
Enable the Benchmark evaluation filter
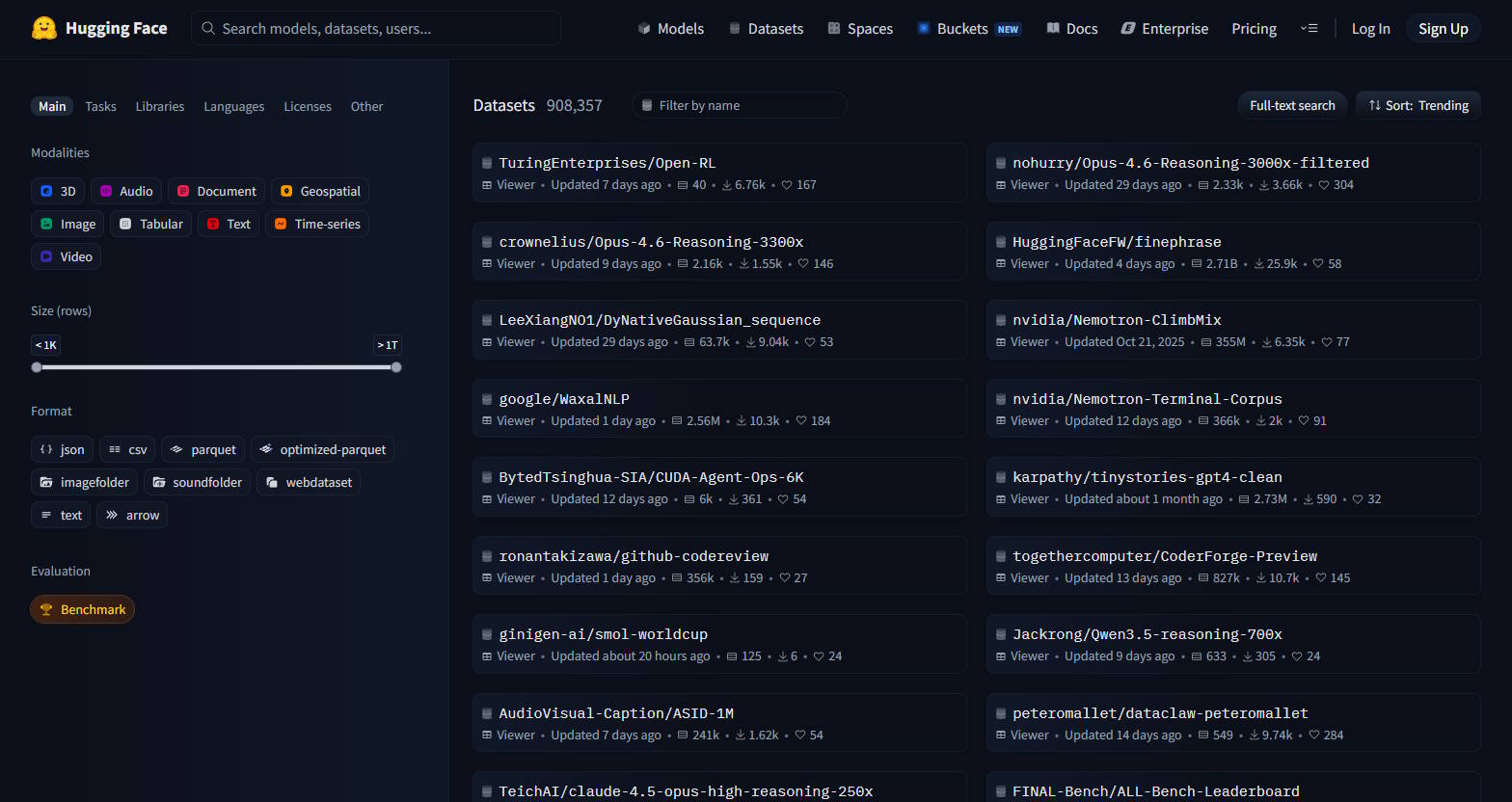(83, 609)
